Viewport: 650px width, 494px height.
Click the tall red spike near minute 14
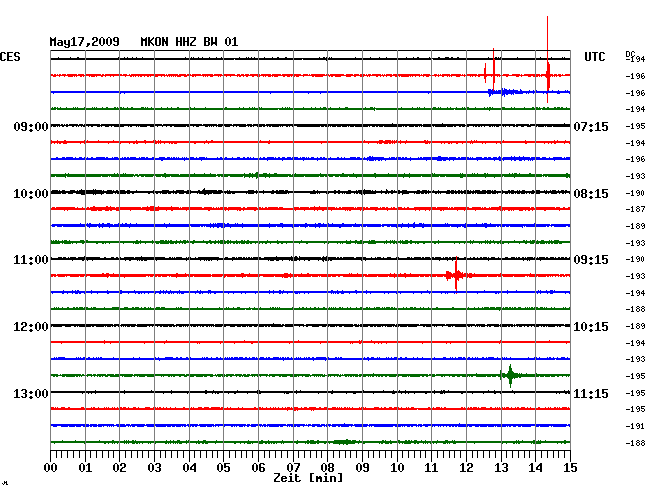548,59
